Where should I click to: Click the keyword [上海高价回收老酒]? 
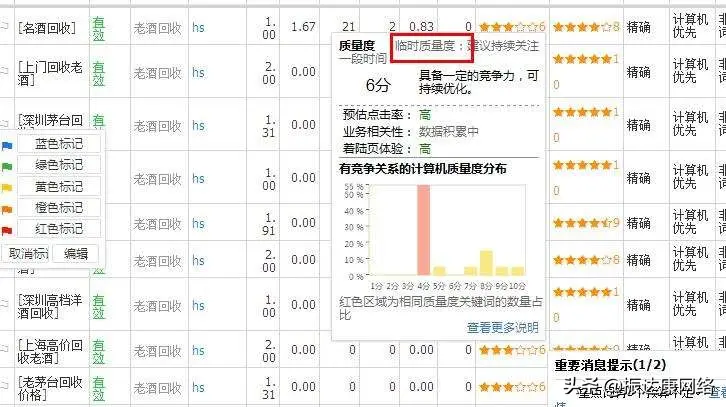50,351
